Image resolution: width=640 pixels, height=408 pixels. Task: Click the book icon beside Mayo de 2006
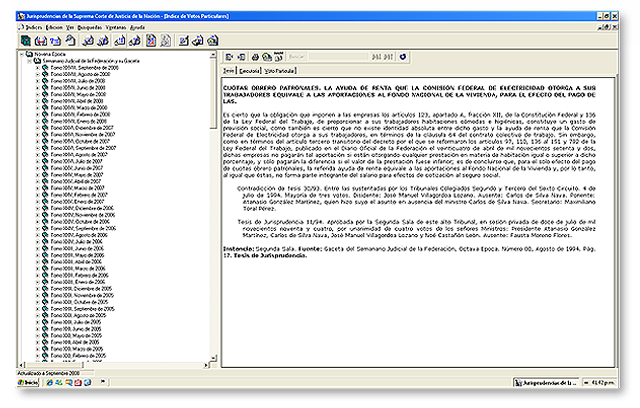(x=45, y=255)
